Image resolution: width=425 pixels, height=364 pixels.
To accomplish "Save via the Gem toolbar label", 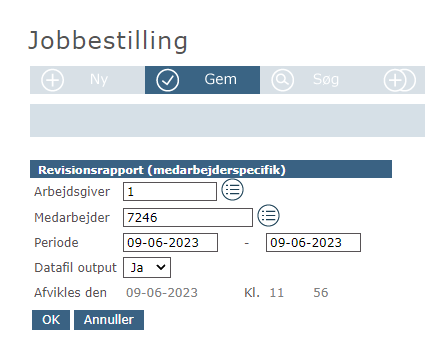I will coord(220,79).
